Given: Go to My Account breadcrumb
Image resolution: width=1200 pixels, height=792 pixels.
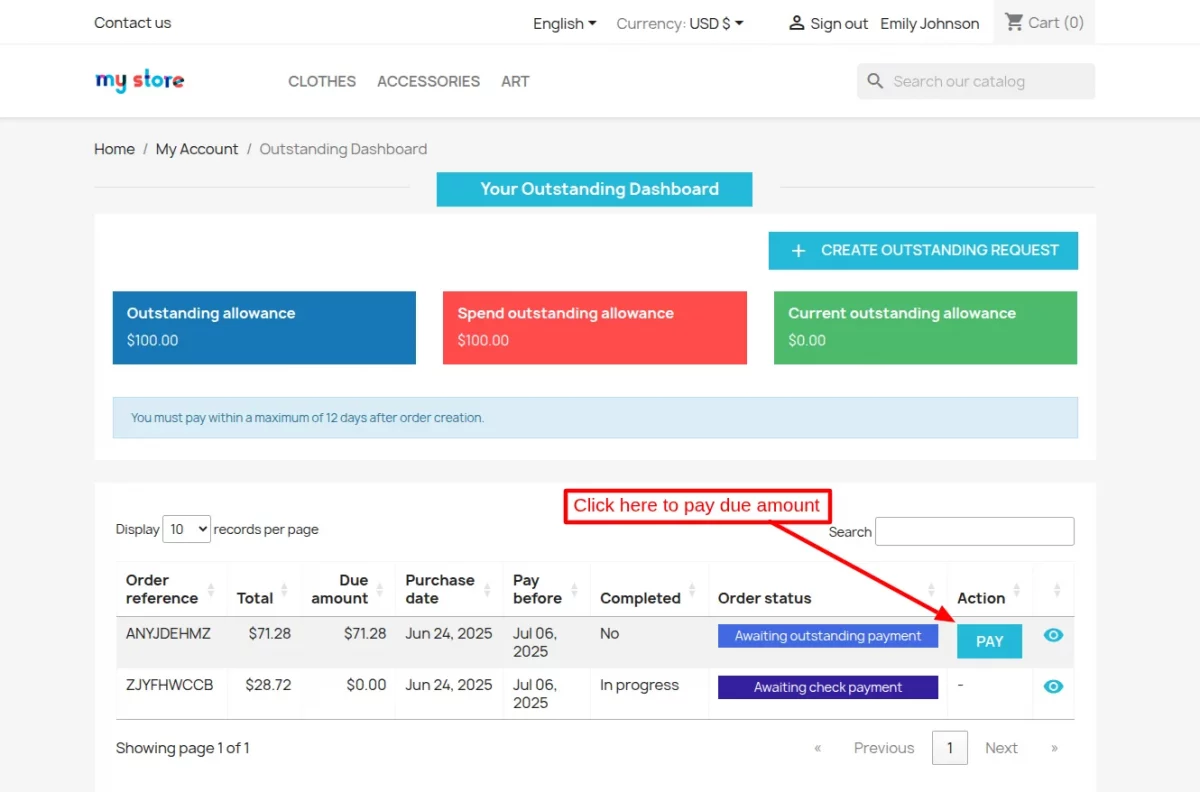Looking at the screenshot, I should click(x=197, y=149).
